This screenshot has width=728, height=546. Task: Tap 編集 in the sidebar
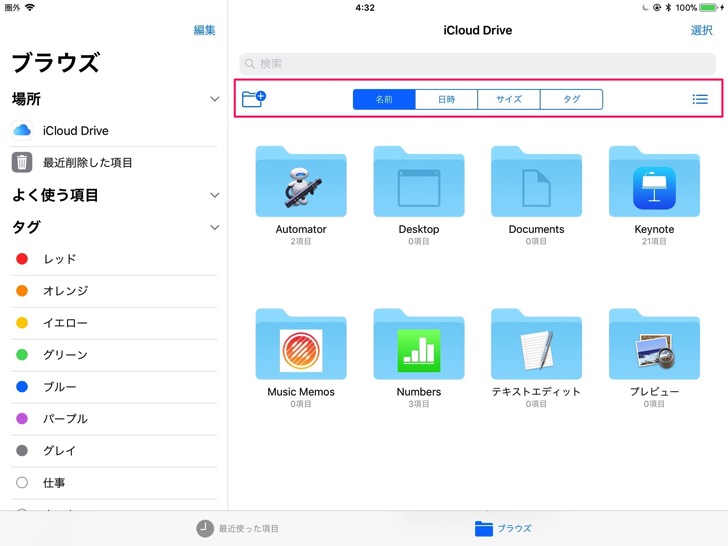[204, 30]
